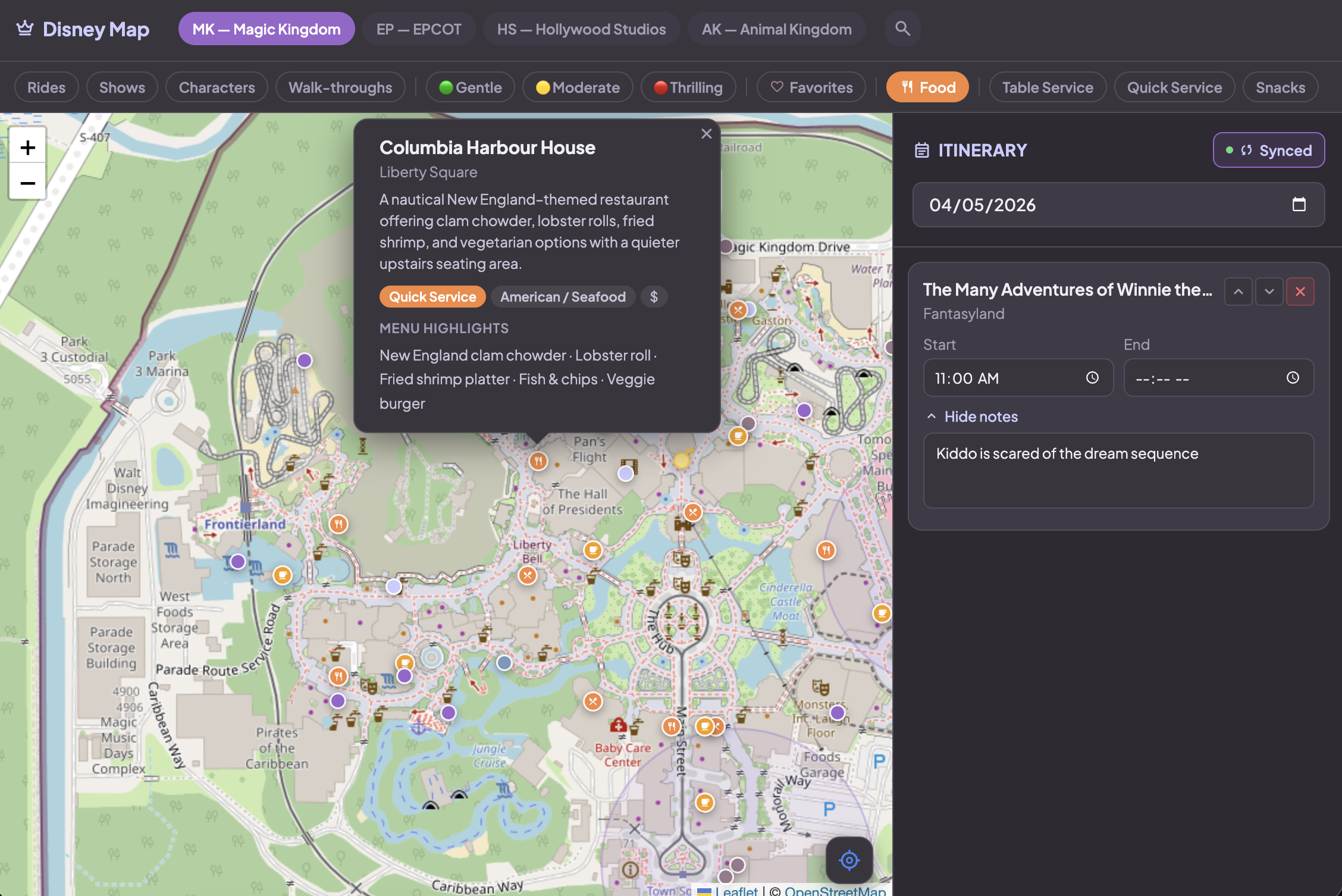Click the purple ride marker near Park Marina
Screen dimensions: 1342x896
tap(305, 361)
